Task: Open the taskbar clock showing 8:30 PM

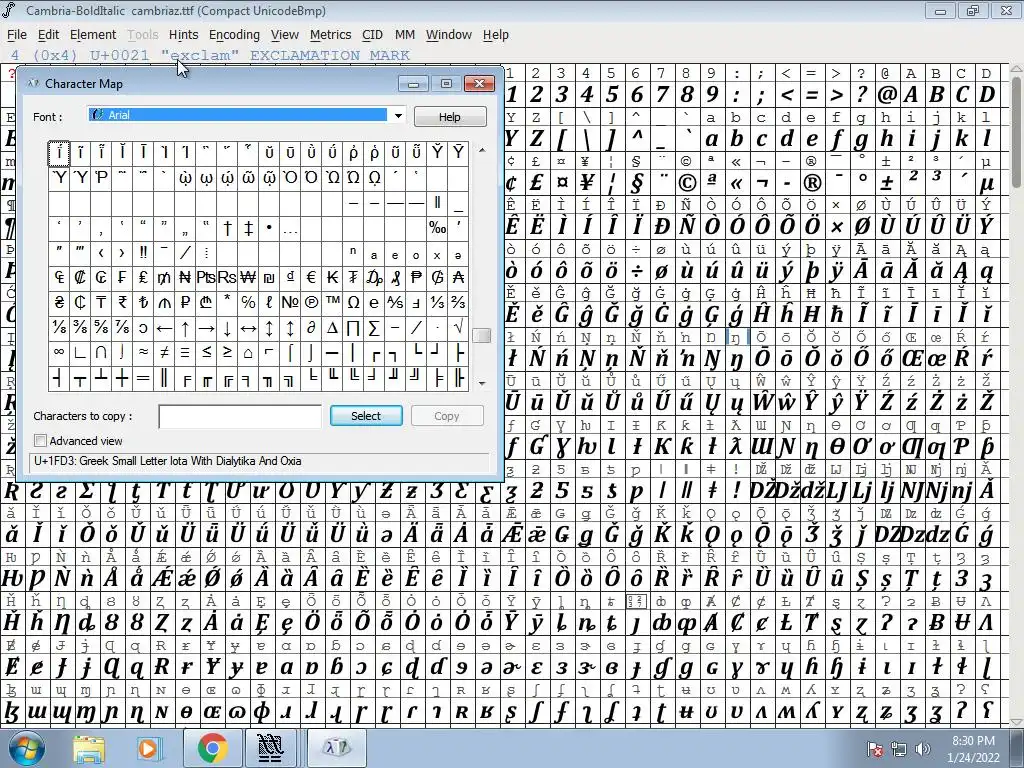Action: (x=973, y=748)
